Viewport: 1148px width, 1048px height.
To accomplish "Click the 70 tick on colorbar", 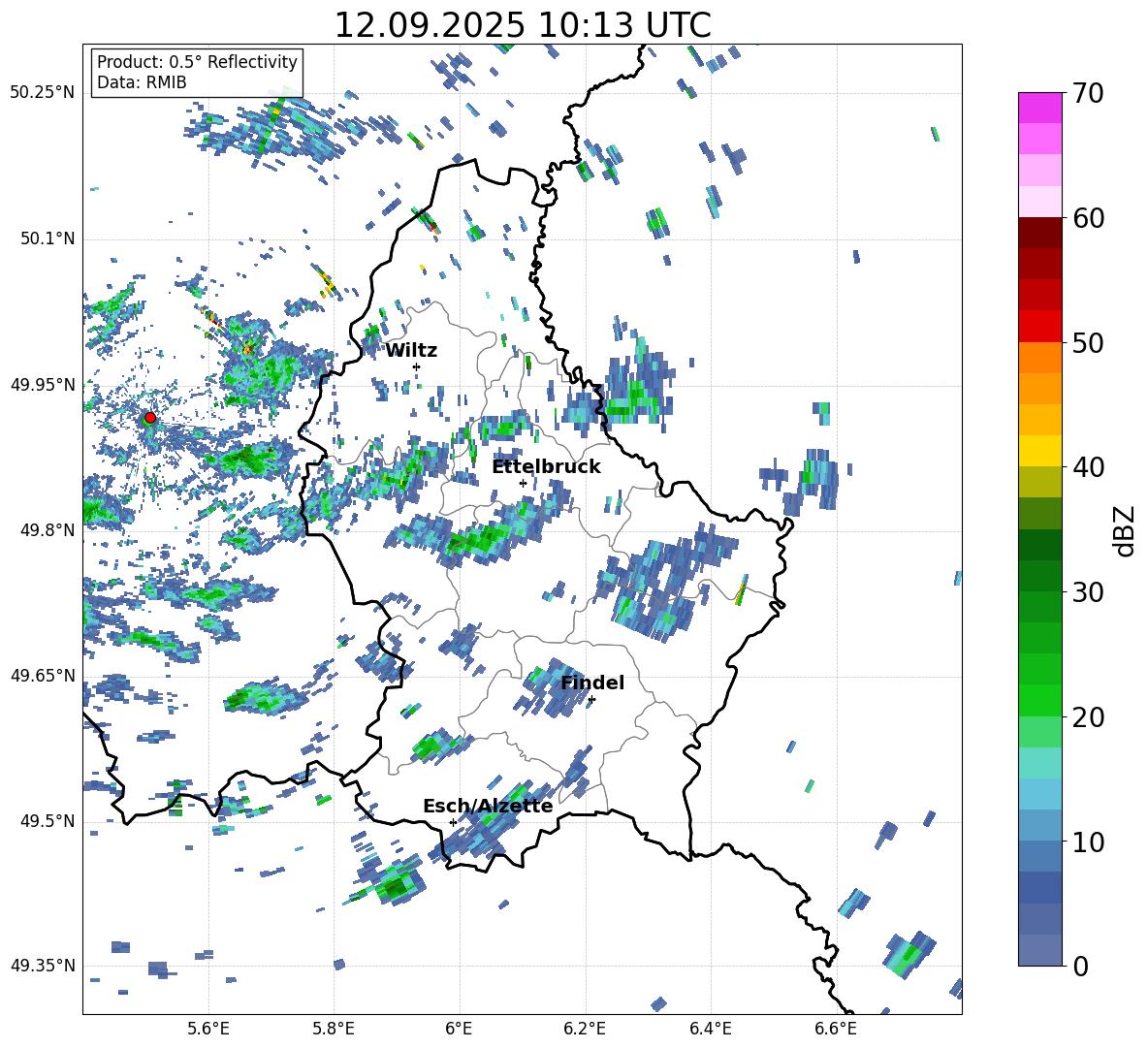I will click(1088, 93).
